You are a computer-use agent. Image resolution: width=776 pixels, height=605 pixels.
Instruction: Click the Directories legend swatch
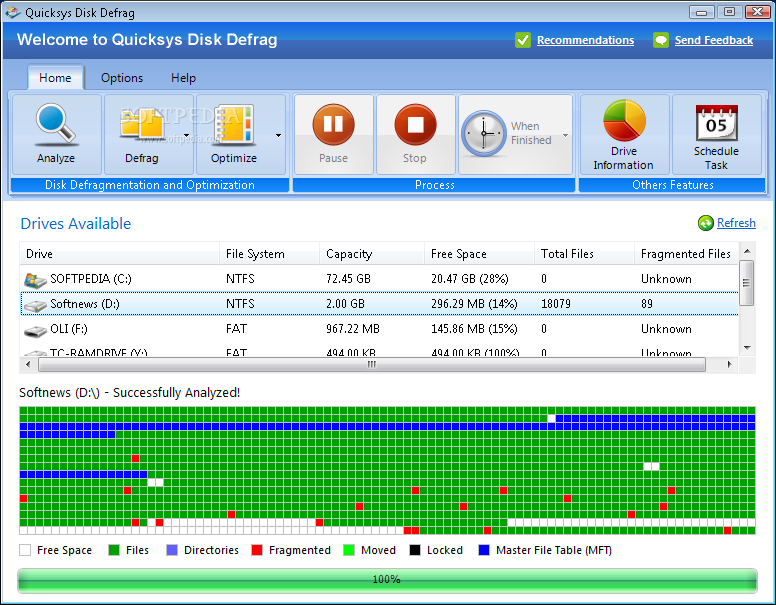click(172, 550)
